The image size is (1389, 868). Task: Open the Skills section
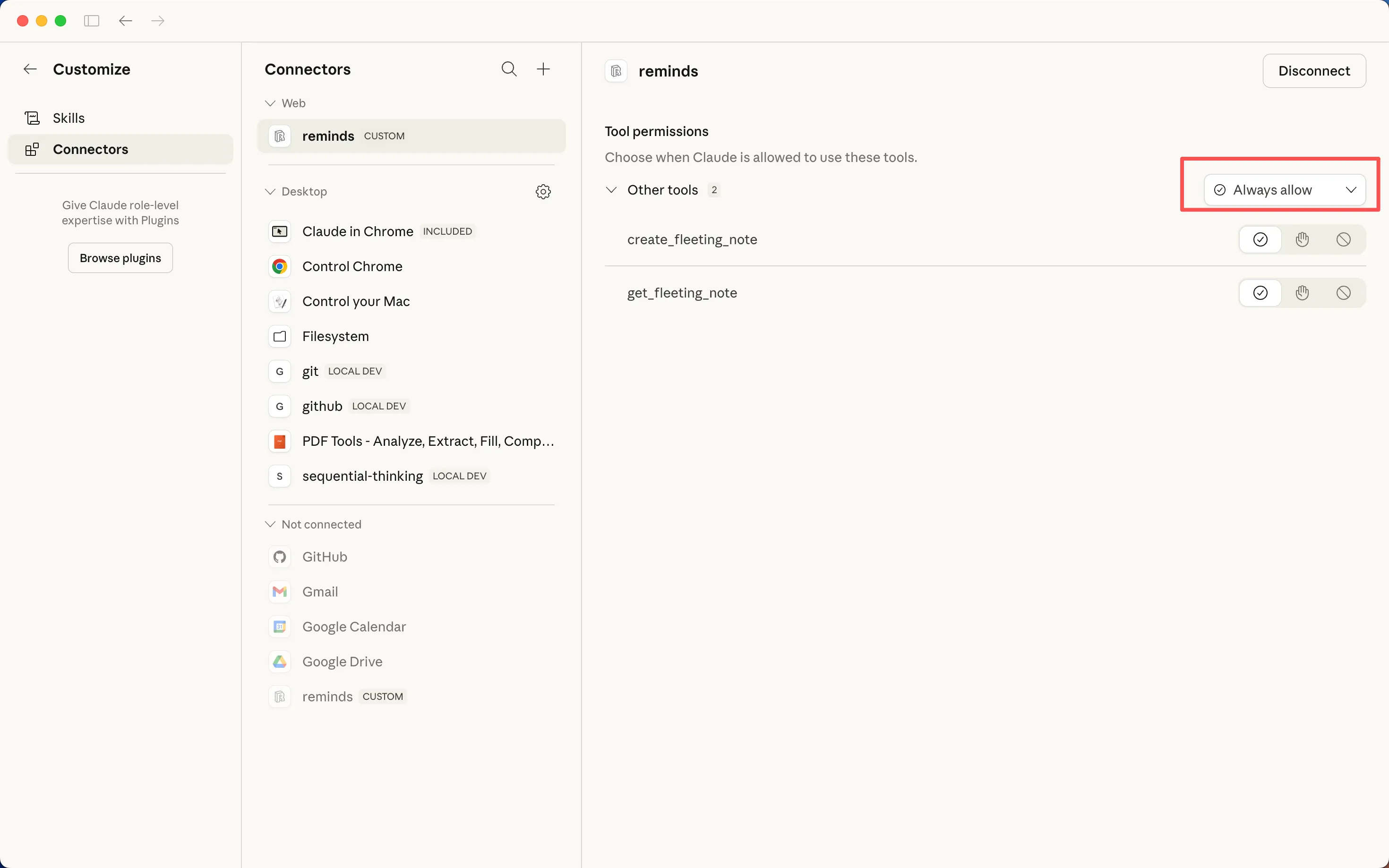coord(69,118)
